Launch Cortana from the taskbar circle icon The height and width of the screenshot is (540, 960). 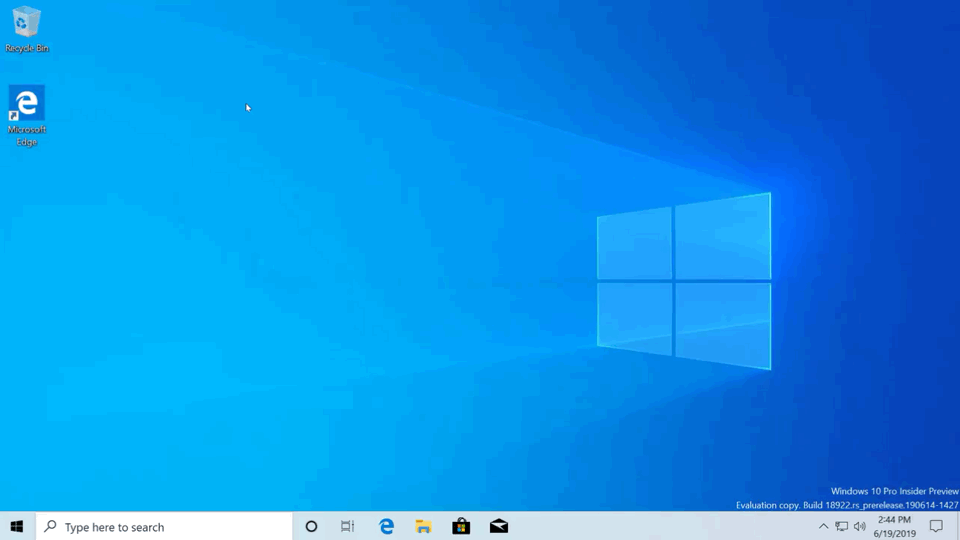pos(311,527)
